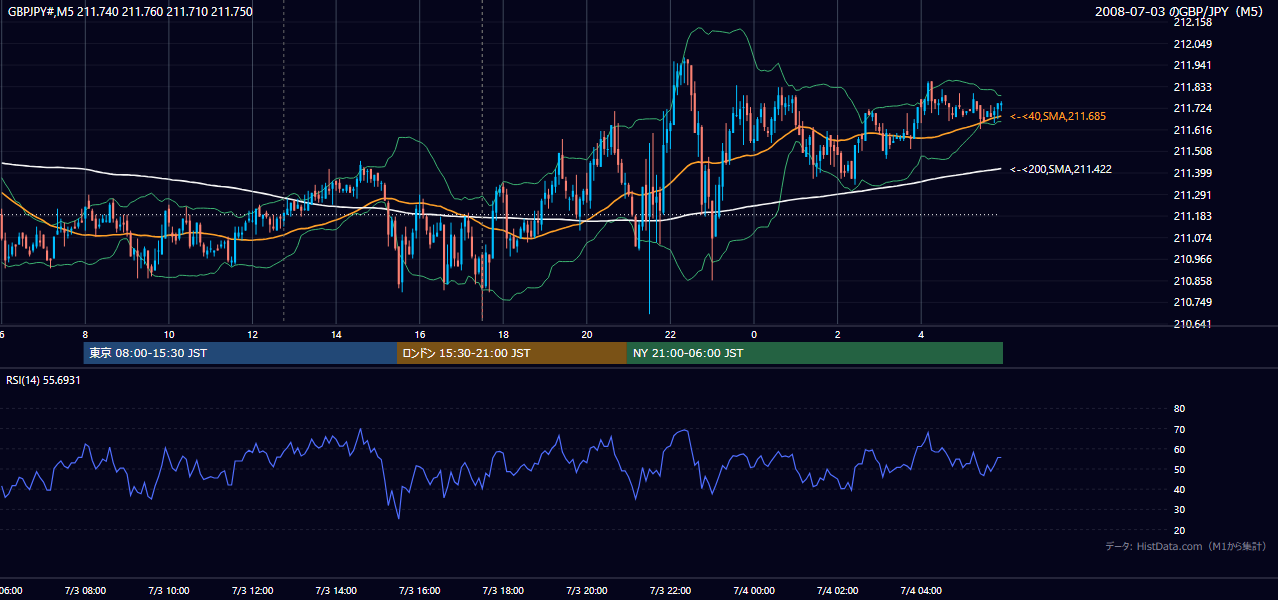
Task: Click the 211.616 price axis label
Action: pyautogui.click(x=1192, y=130)
